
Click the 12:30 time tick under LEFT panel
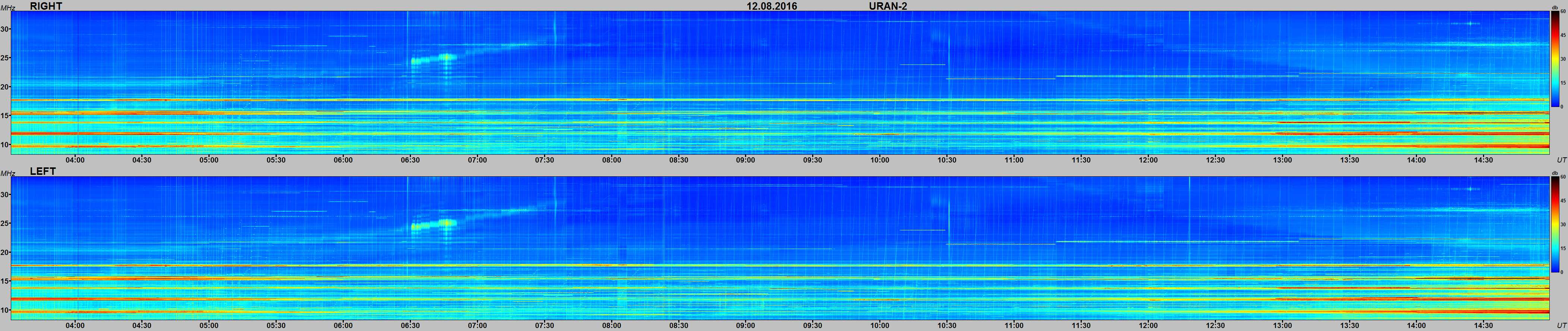[1215, 325]
